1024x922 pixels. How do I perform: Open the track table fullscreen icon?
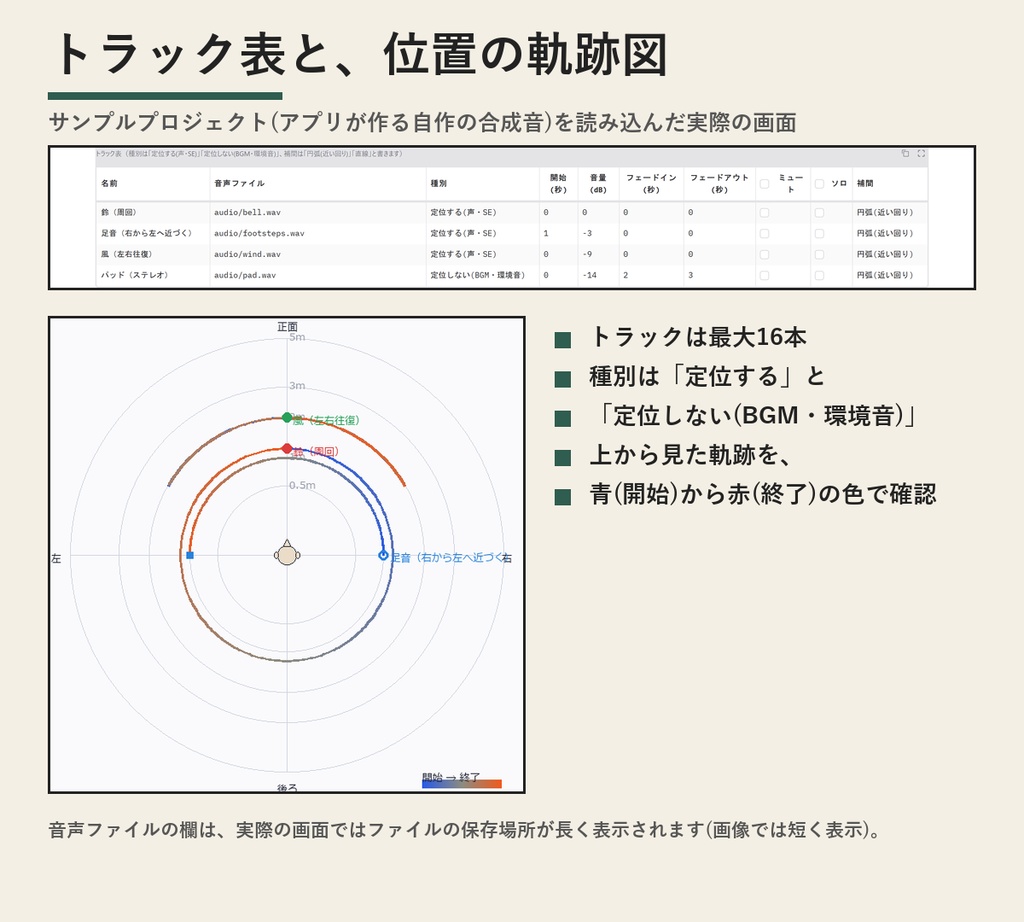pos(921,153)
